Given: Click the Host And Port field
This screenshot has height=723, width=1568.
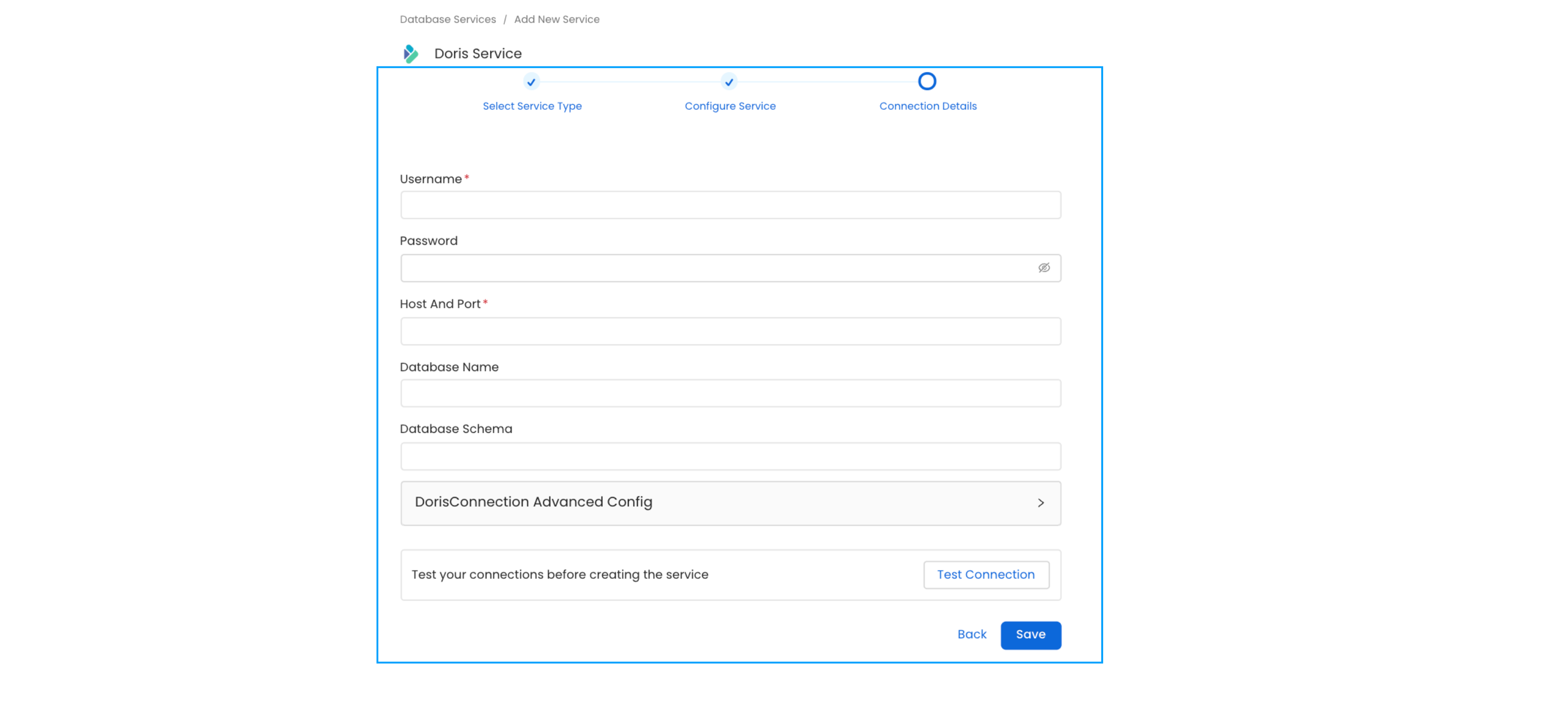Looking at the screenshot, I should click(x=730, y=331).
